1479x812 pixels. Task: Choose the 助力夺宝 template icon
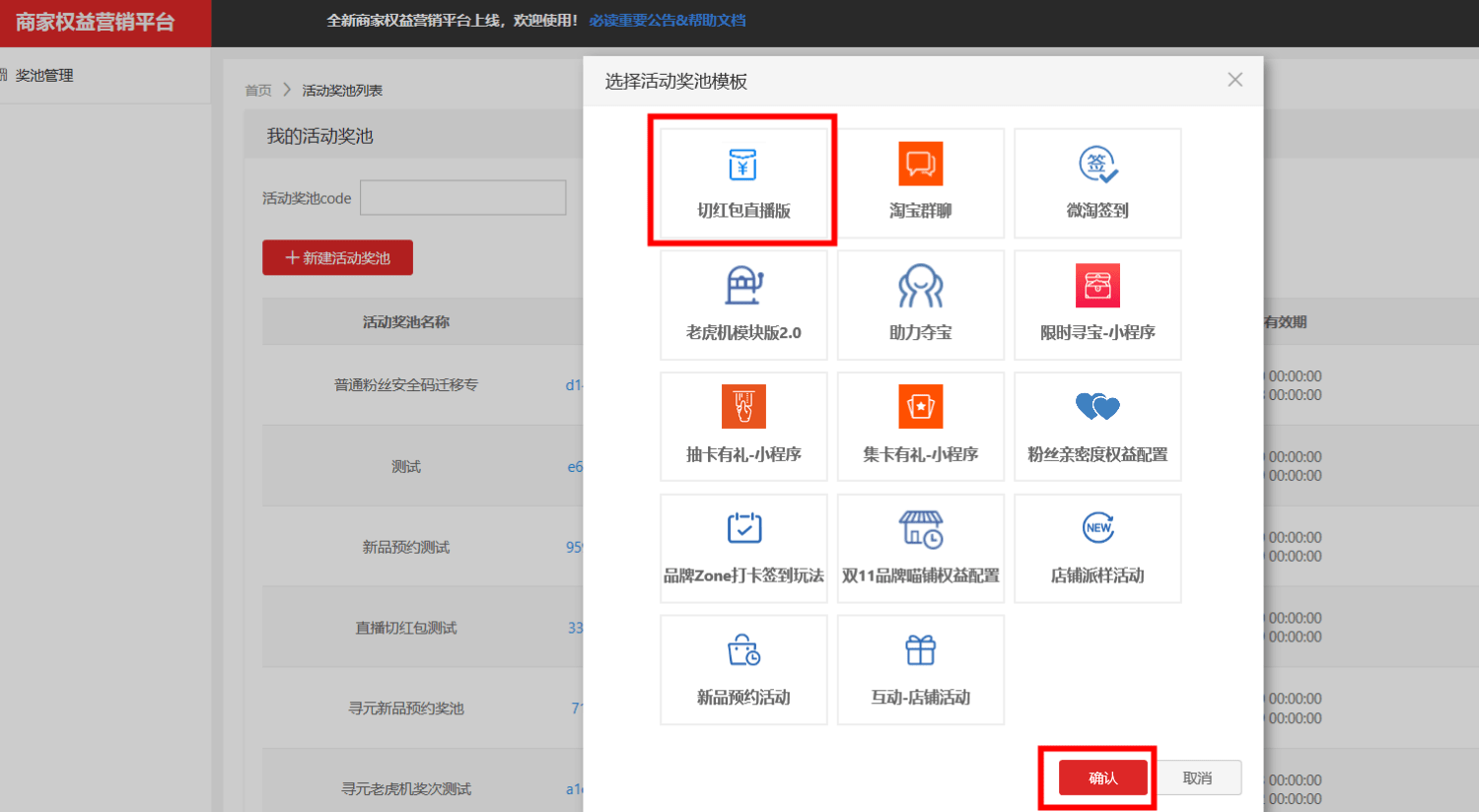pos(920,287)
